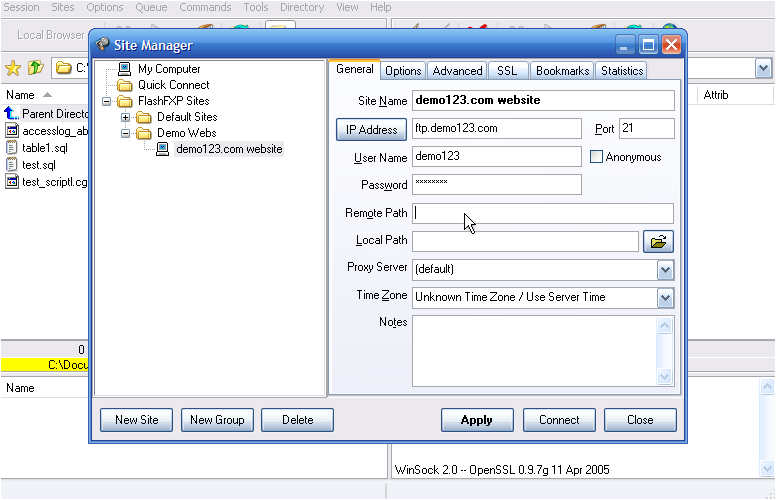Click the Parent Directory up-arrow icon
Viewport: 776px width, 500px height.
(12, 114)
